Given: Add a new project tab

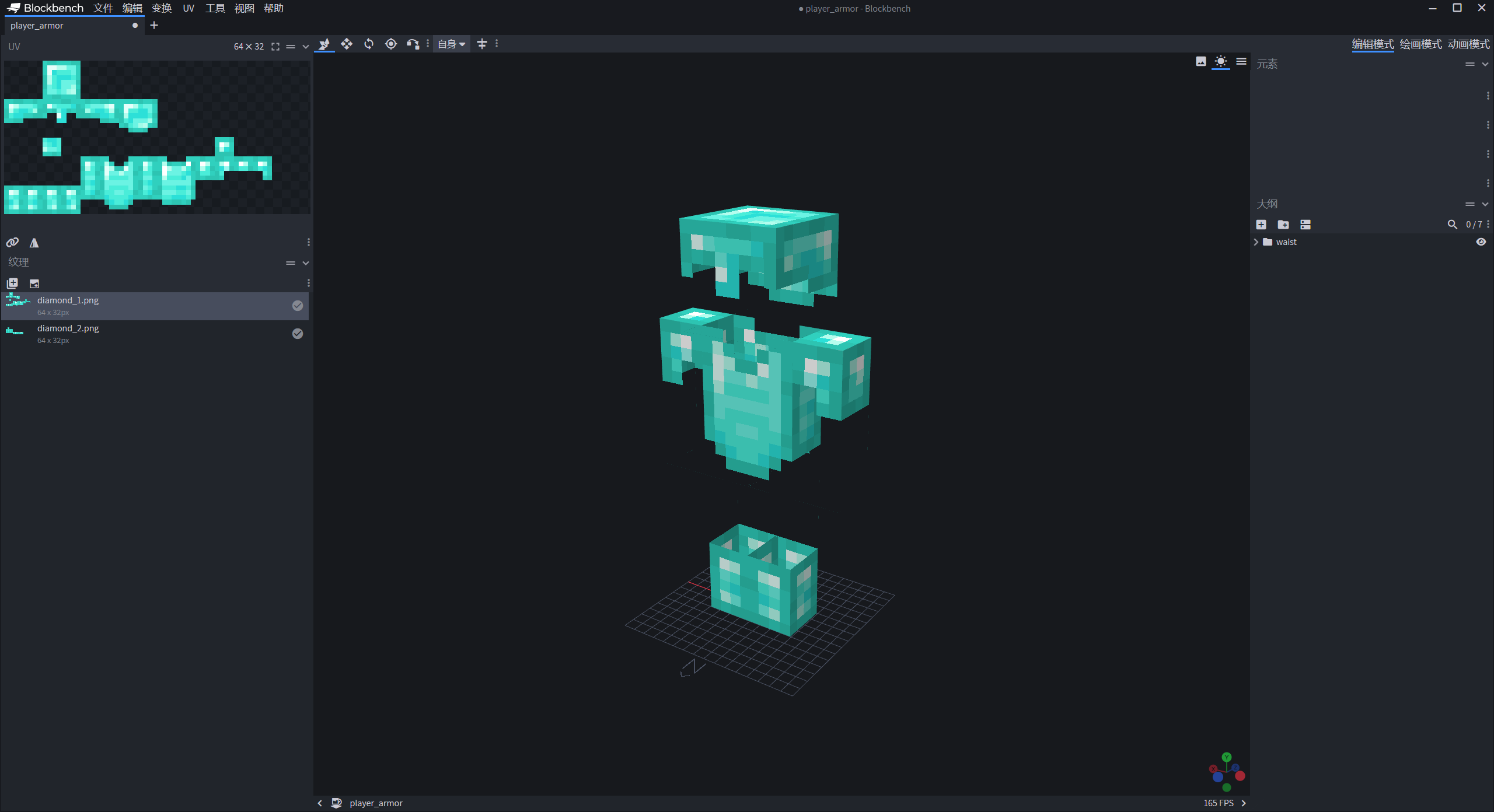Looking at the screenshot, I should [x=154, y=25].
